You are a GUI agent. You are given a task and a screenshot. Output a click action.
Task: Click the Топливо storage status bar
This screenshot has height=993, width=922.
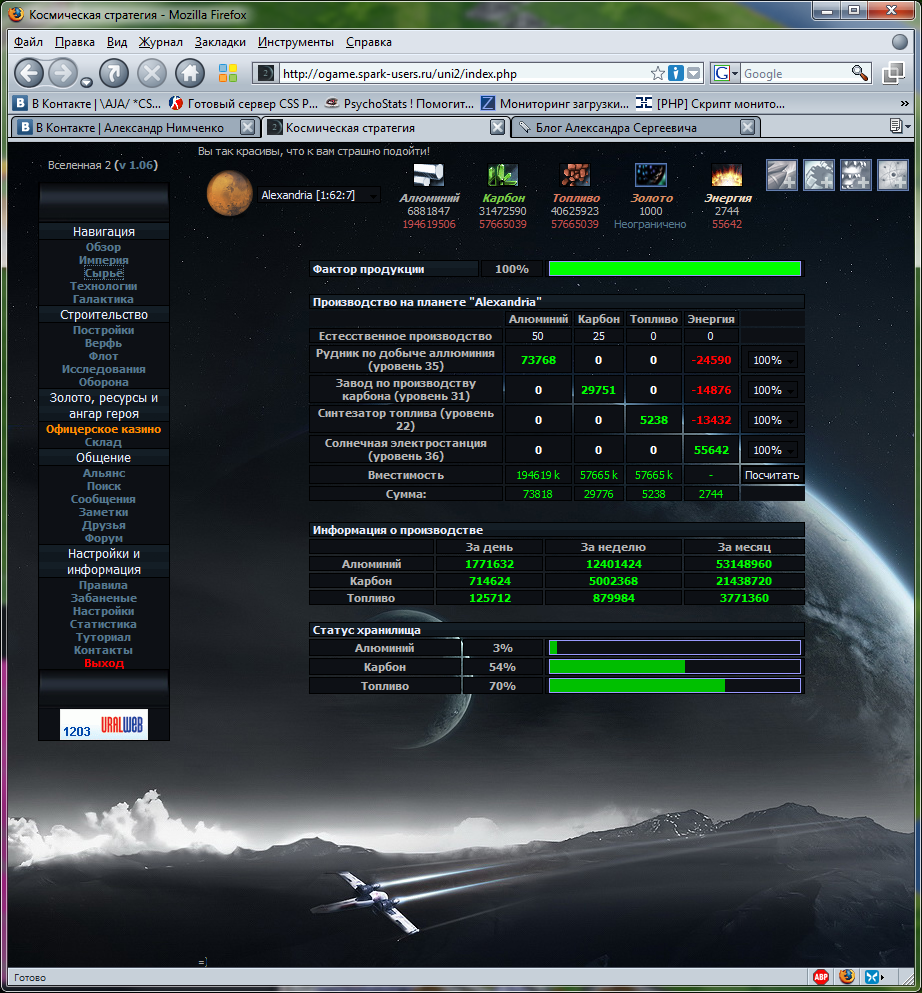pyautogui.click(x=675, y=686)
